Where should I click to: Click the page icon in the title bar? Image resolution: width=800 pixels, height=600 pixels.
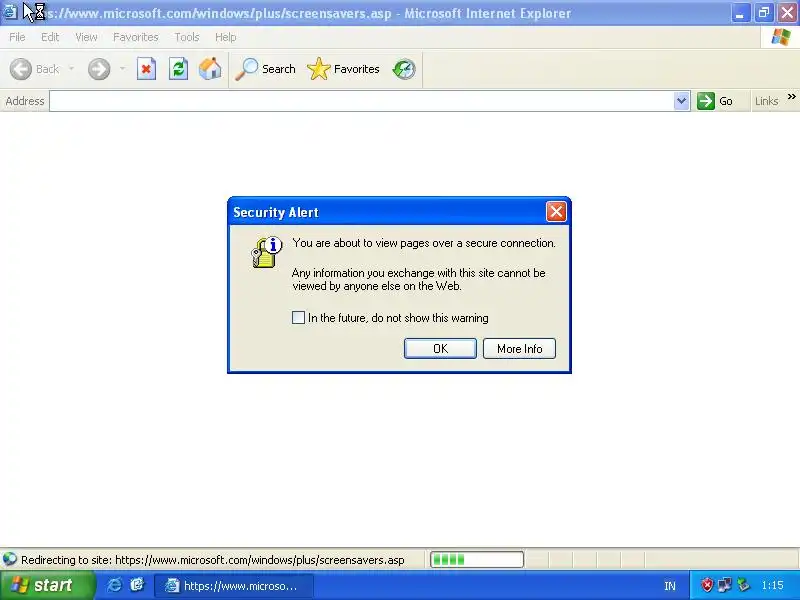10,12
